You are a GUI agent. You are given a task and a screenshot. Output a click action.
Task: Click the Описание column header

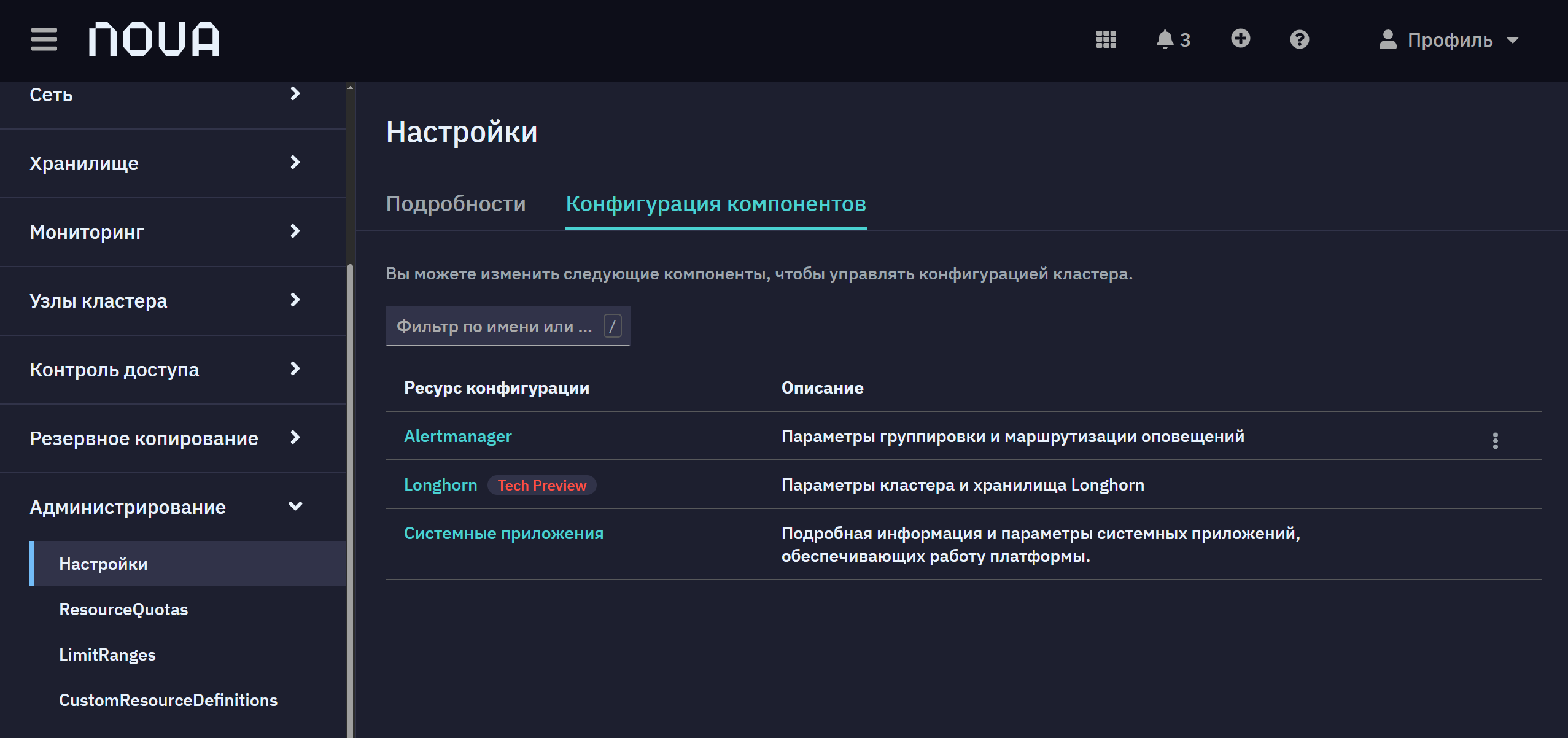pyautogui.click(x=822, y=387)
